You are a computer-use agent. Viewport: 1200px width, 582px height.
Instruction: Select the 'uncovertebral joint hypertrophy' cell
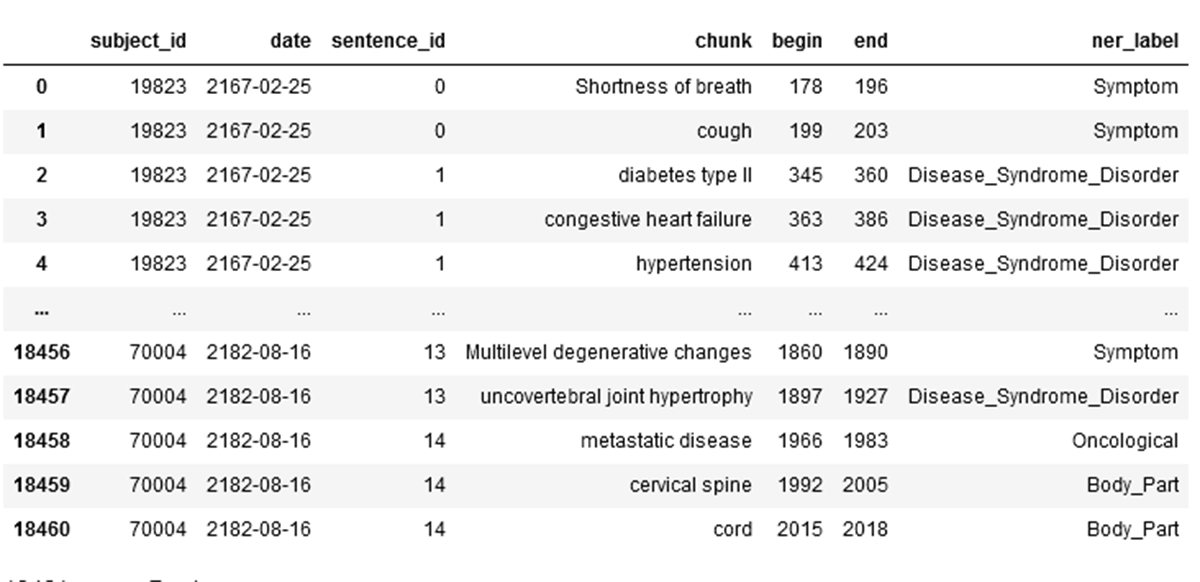(616, 397)
